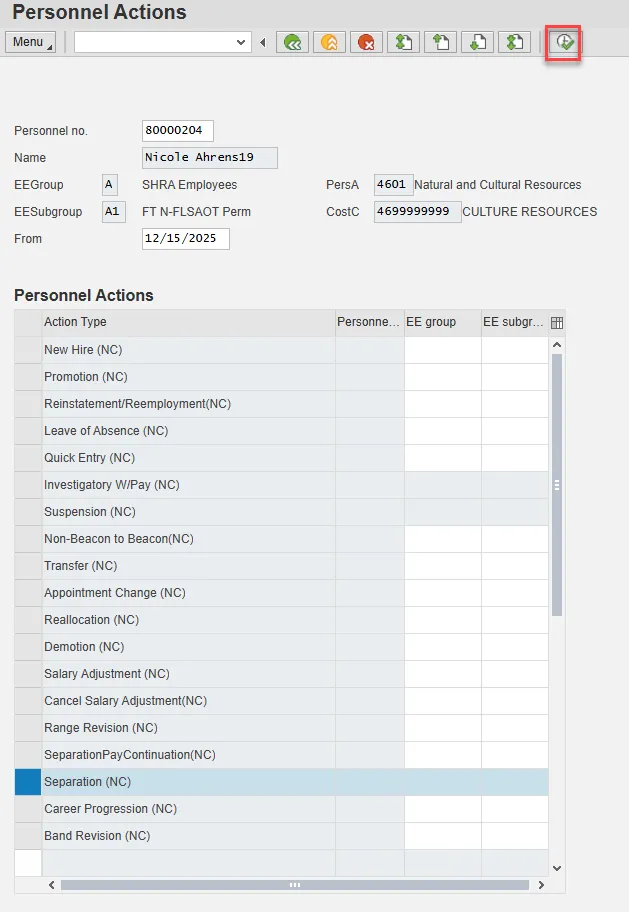The width and height of the screenshot is (629, 912).
Task: Click the Action Type column header
Action: coord(188,322)
